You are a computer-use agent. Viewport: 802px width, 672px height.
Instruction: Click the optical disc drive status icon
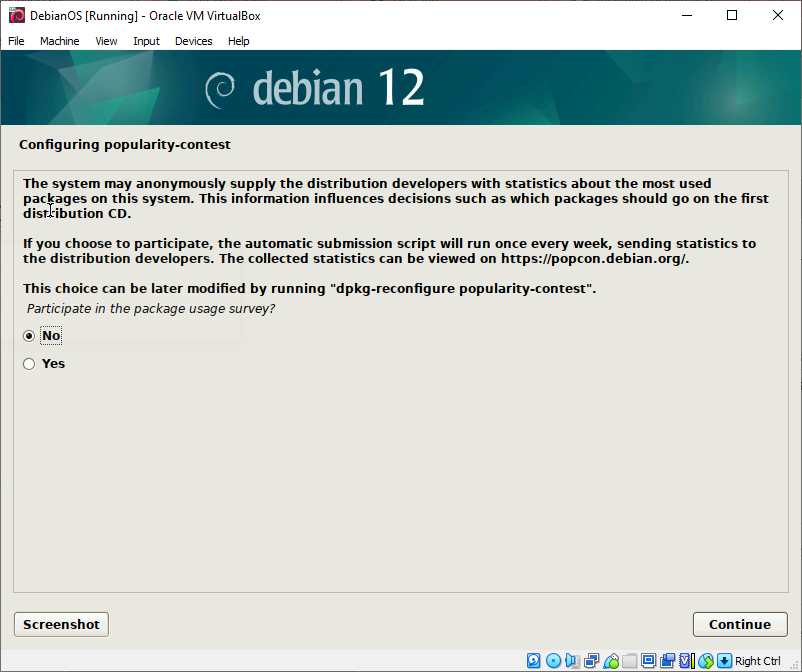(x=553, y=661)
